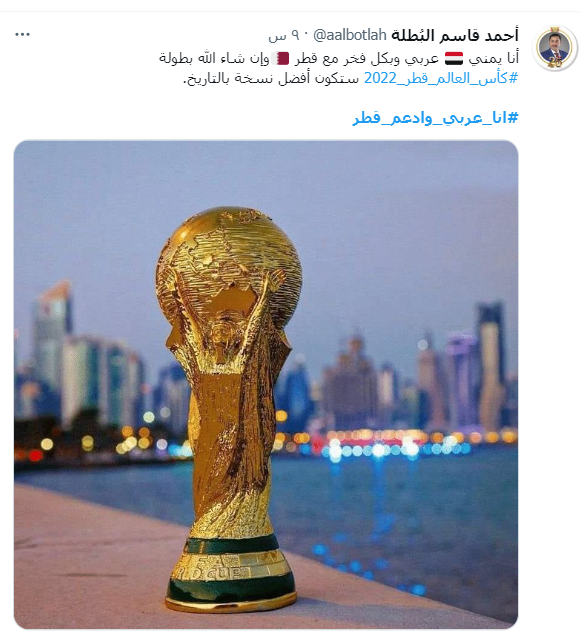The width and height of the screenshot is (579, 635).
Task: Open profile via name أحمد قاسم البُطلة
Action: [x=455, y=35]
